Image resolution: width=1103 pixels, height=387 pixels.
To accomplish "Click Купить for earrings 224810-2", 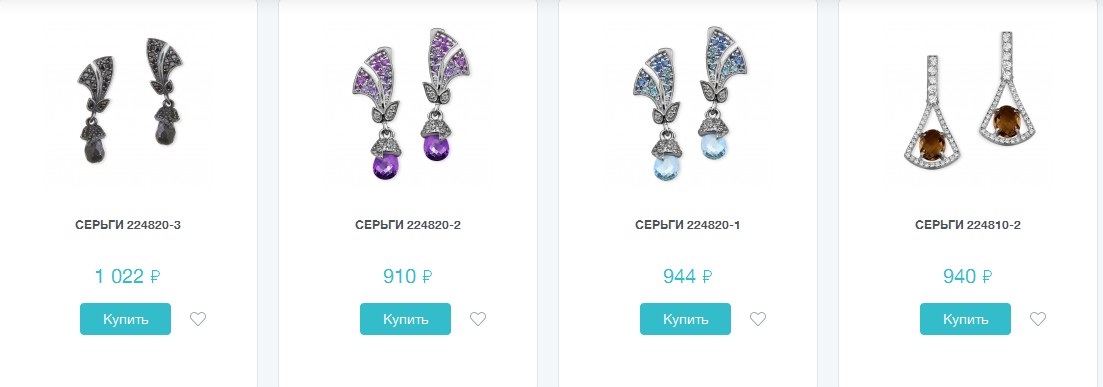I will point(965,319).
